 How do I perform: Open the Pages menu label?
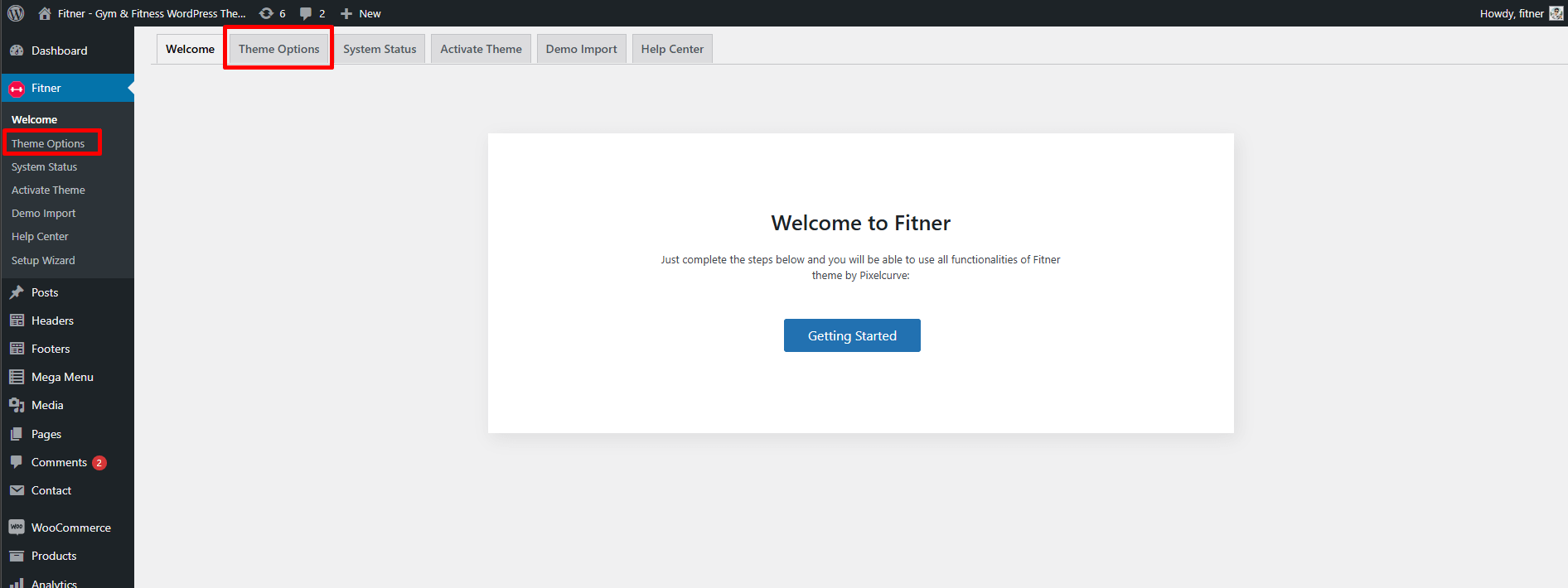coord(46,434)
